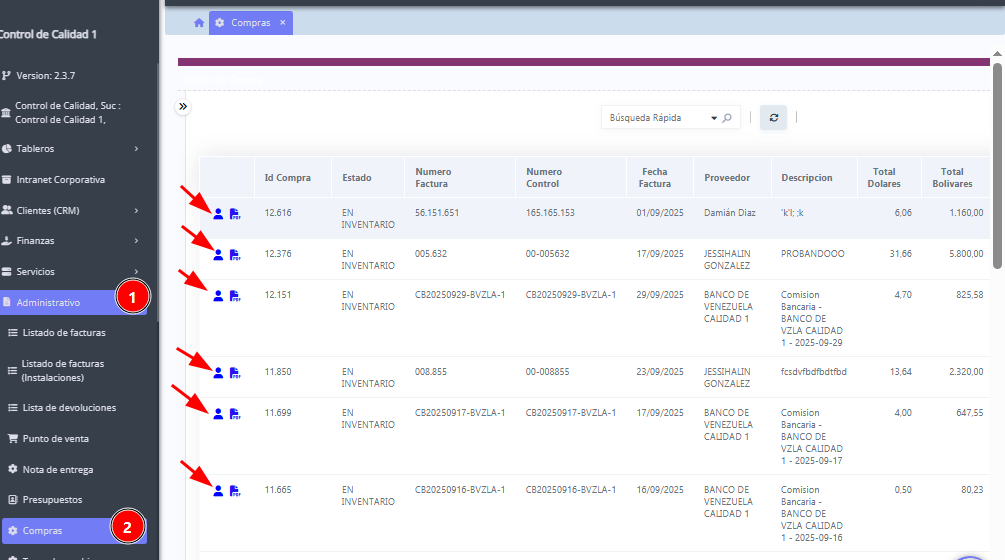The image size is (1005, 560).
Task: Click the magnifier icon in quick search
Action: point(727,118)
